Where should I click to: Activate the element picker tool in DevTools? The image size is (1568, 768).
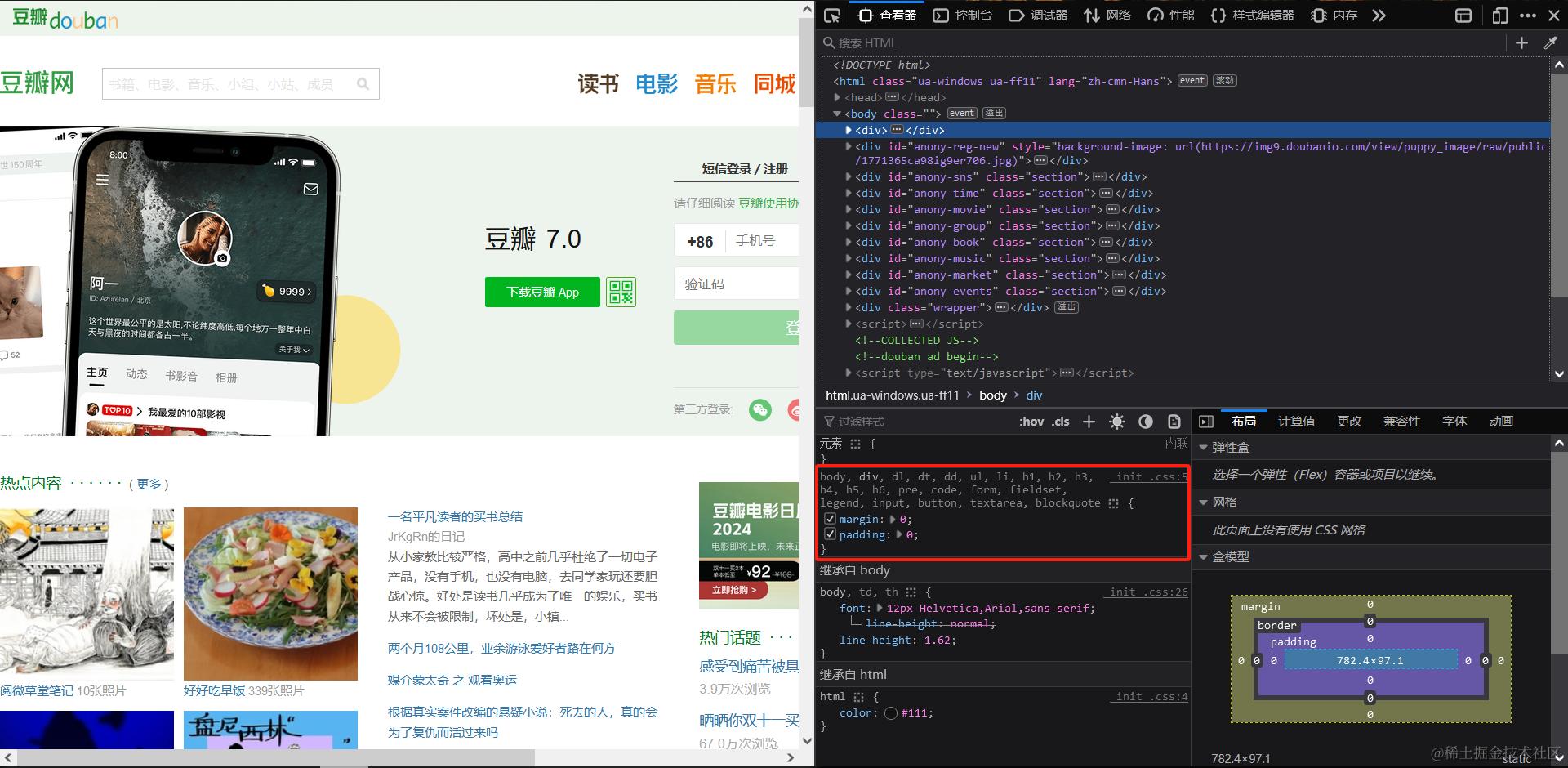click(x=831, y=15)
